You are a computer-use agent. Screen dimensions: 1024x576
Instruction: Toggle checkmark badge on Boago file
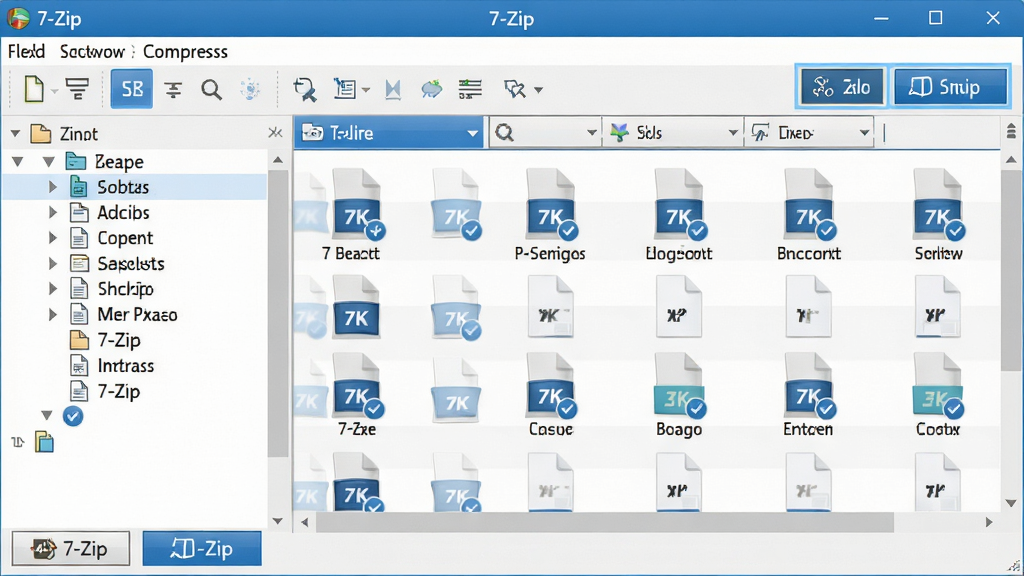coord(696,409)
